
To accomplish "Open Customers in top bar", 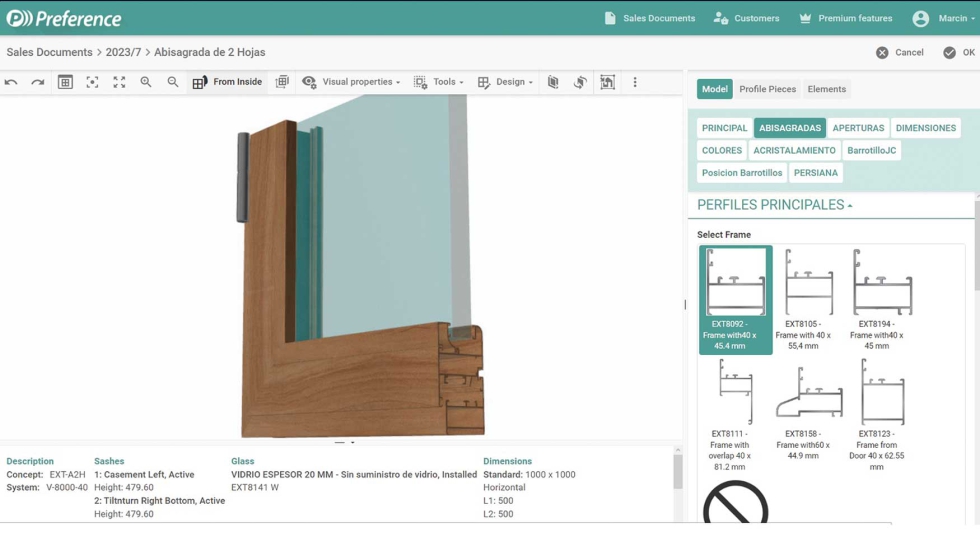I will tap(747, 18).
